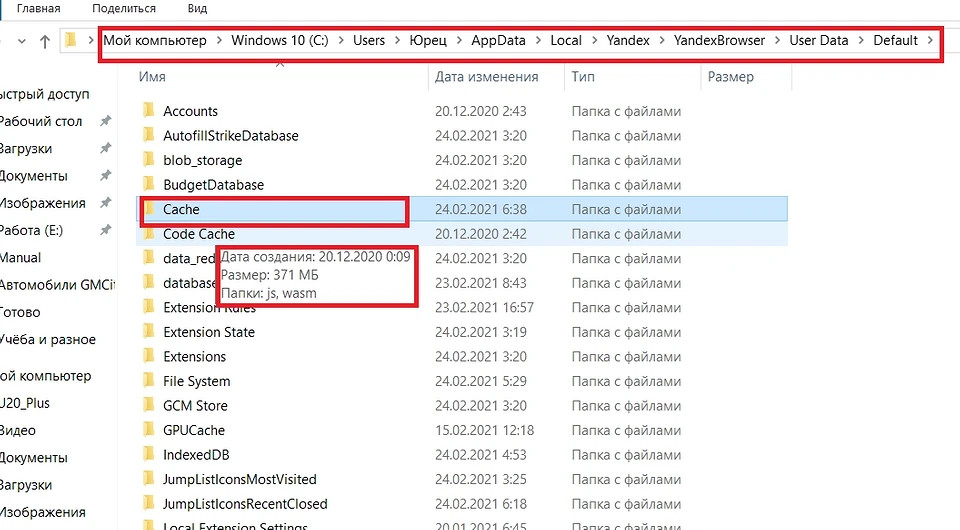Click the folder icon of IndexedDB
Image resolution: width=960 pixels, height=530 pixels.
tap(148, 455)
